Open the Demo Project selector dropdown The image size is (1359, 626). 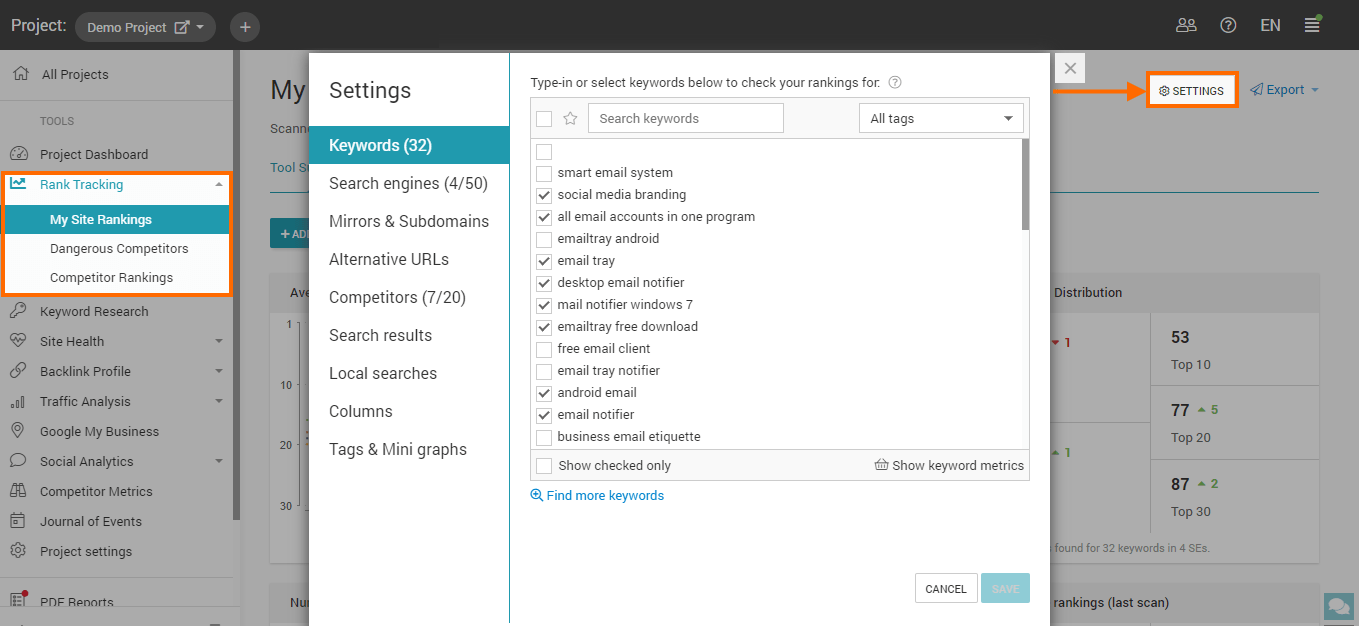pyautogui.click(x=146, y=27)
